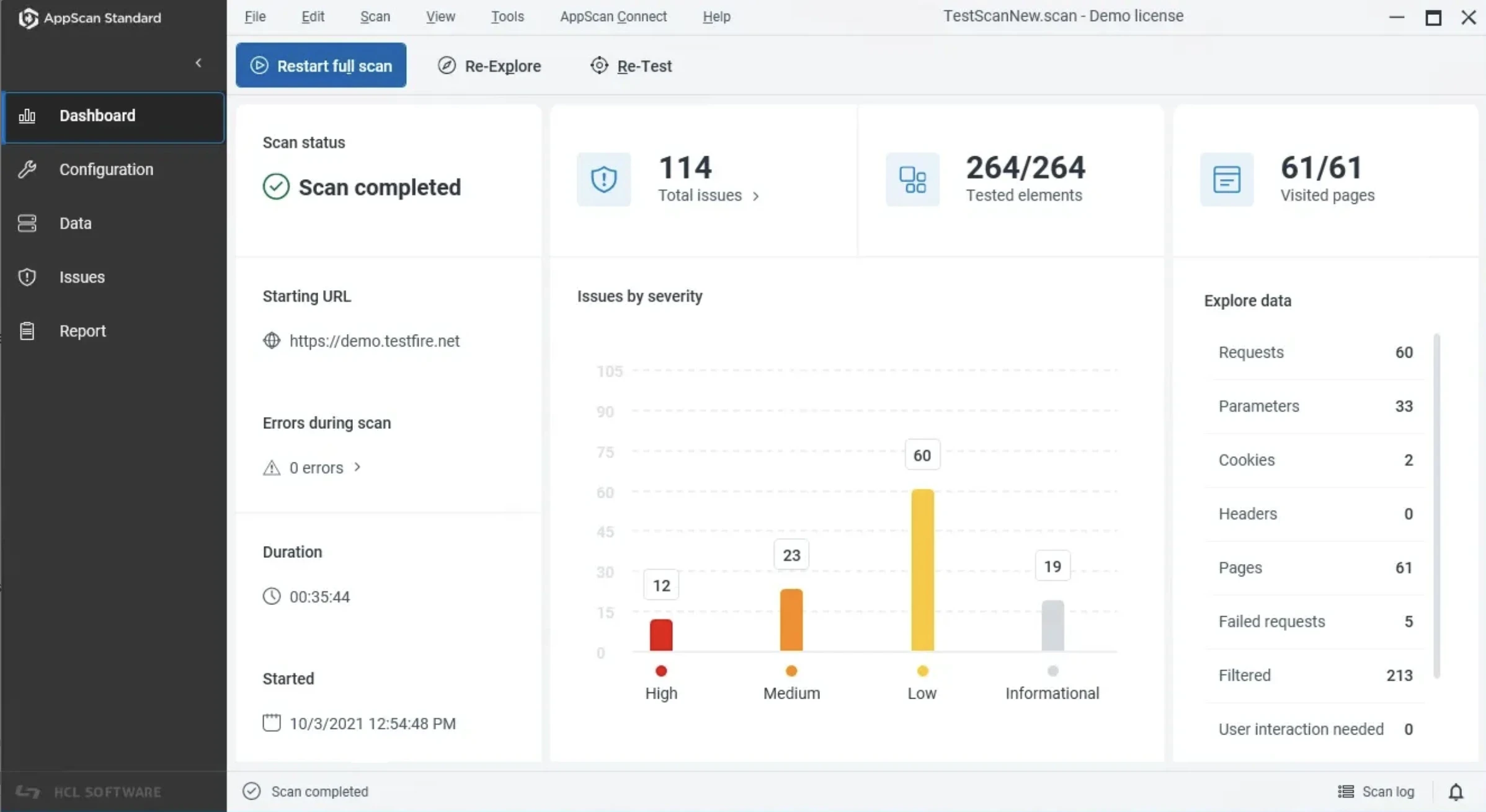
Task: Click the Total issues shield icon
Action: pos(603,180)
